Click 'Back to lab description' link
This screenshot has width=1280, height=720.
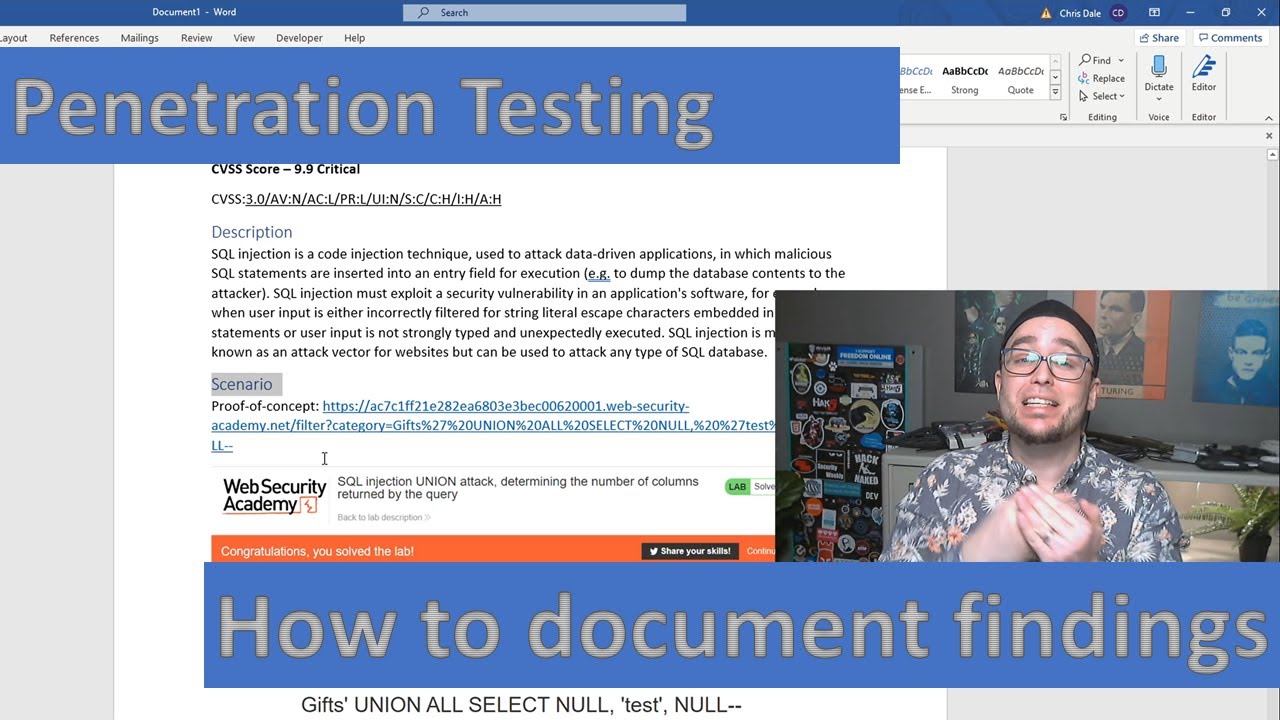coord(384,517)
